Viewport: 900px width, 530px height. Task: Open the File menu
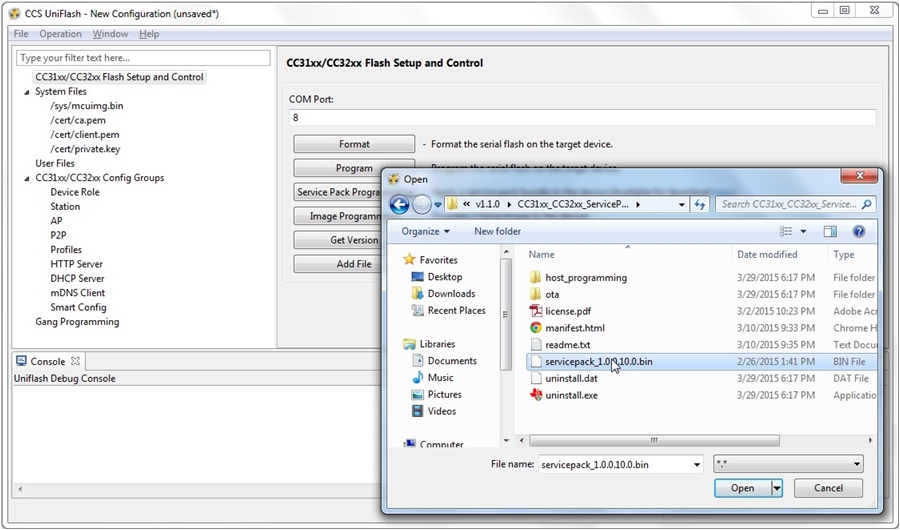pyautogui.click(x=21, y=34)
